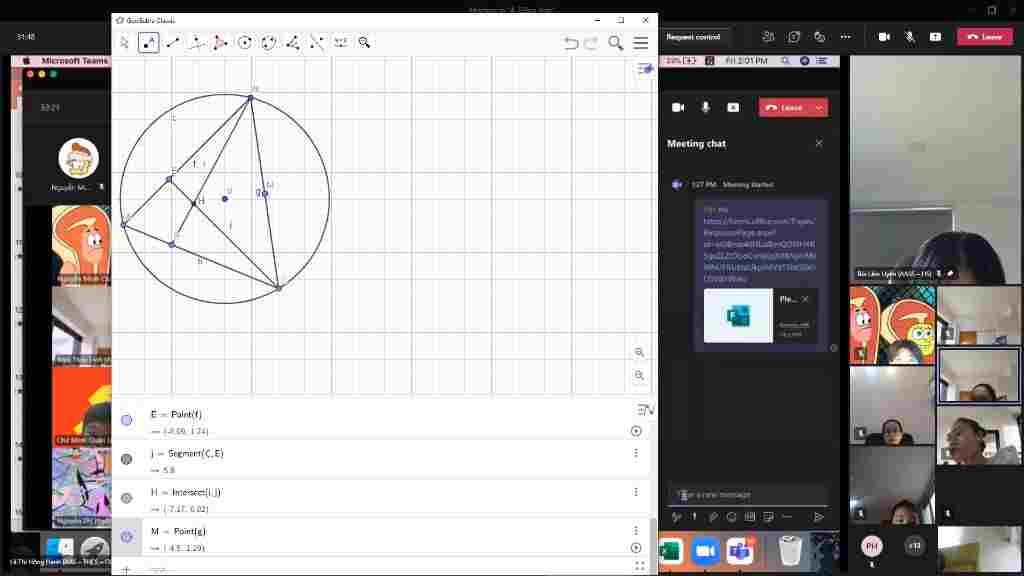Click the red Leave button in Teams
Screen dimensions: 1024x576
click(x=984, y=37)
